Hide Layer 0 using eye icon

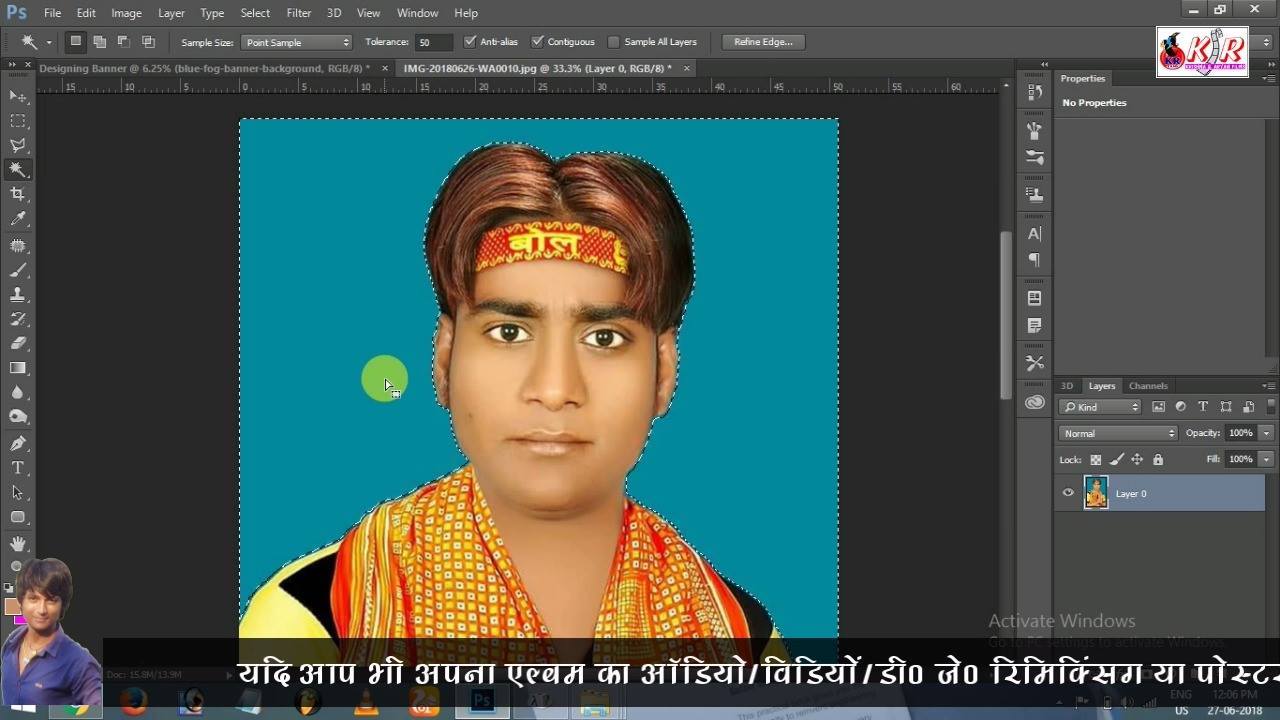[1068, 493]
